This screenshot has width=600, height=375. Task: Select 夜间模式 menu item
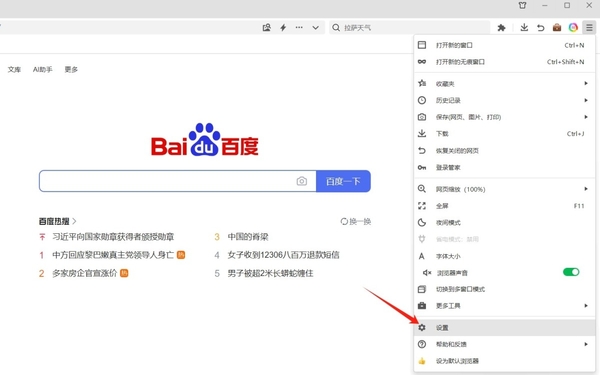(504, 222)
